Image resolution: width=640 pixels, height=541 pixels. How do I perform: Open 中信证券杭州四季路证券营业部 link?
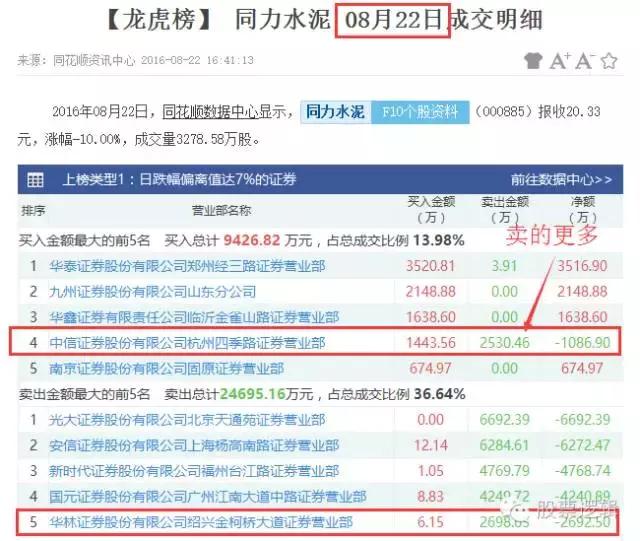(x=187, y=343)
